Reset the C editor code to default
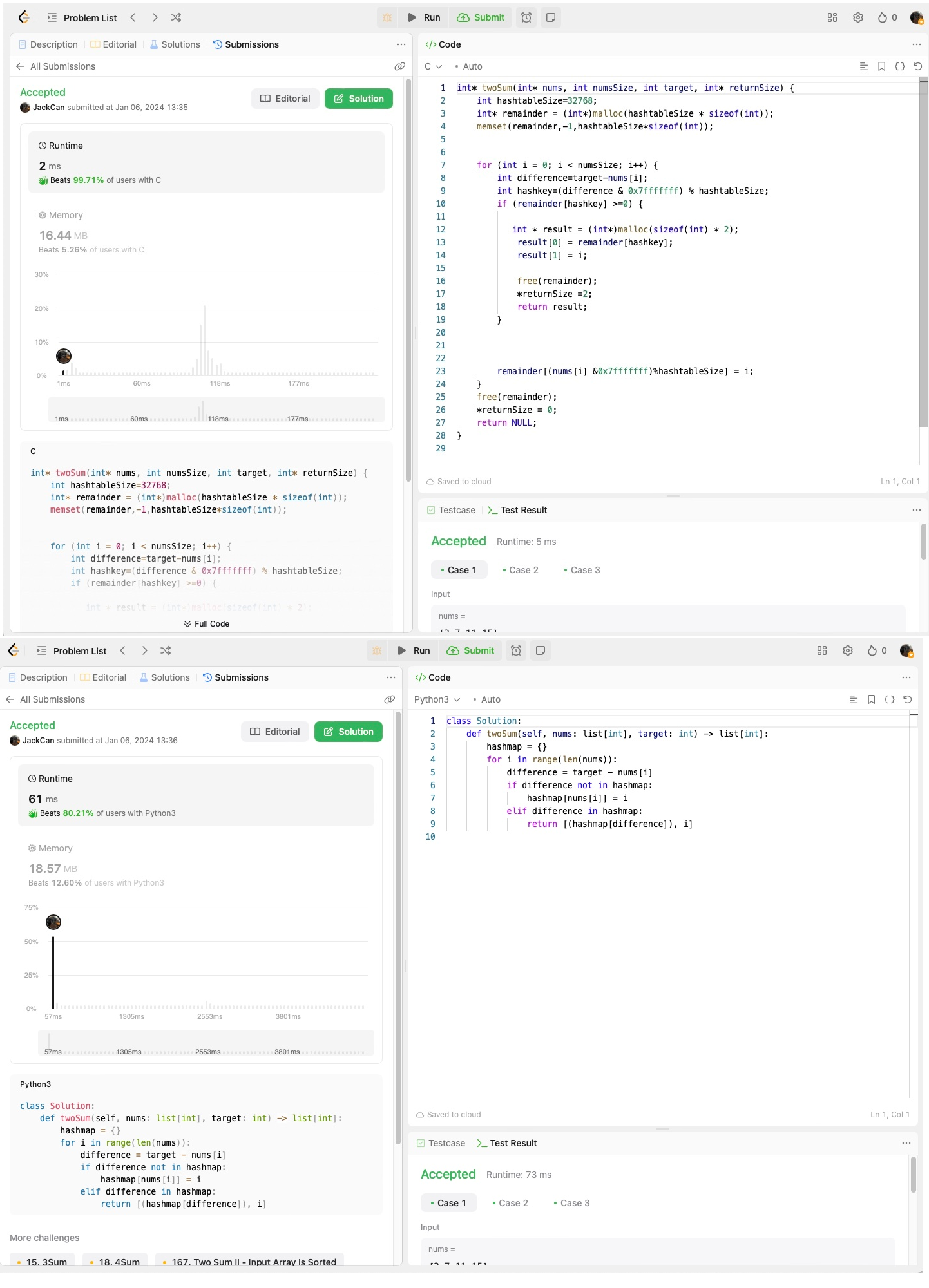 918,66
